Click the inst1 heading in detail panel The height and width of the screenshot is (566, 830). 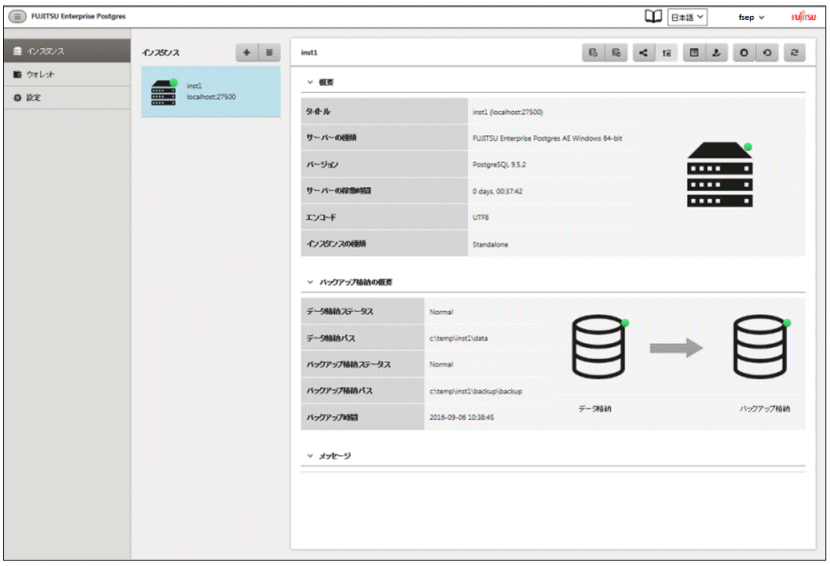pos(309,52)
